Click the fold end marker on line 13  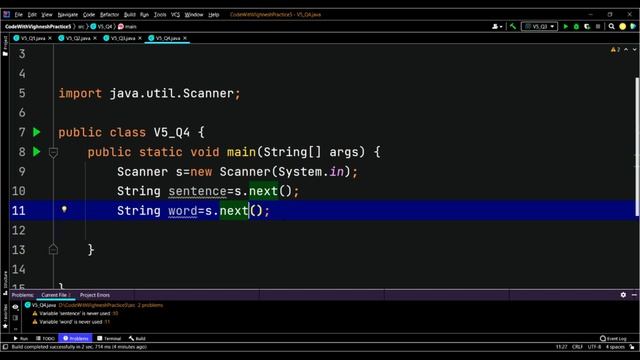tap(53, 249)
